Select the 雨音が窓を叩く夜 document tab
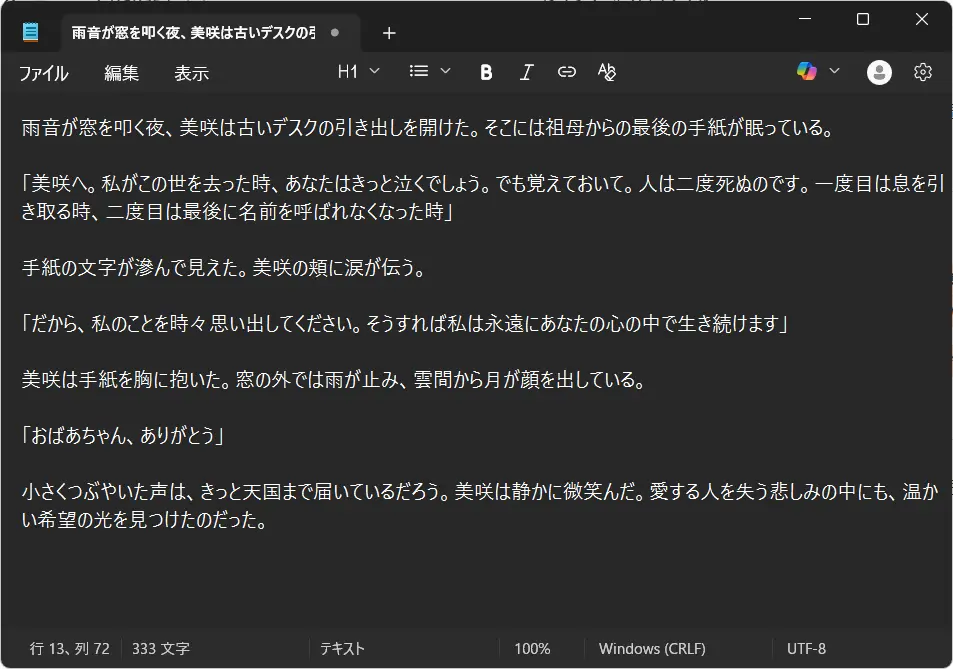Screen dimensions: 953x669 pos(193,33)
